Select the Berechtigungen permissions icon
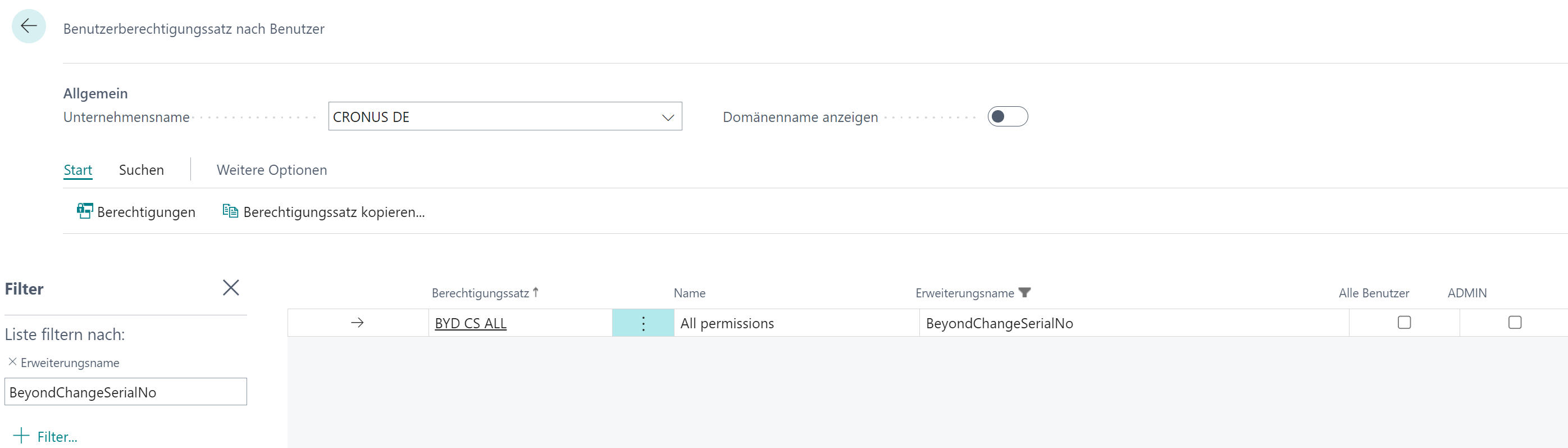 click(85, 211)
